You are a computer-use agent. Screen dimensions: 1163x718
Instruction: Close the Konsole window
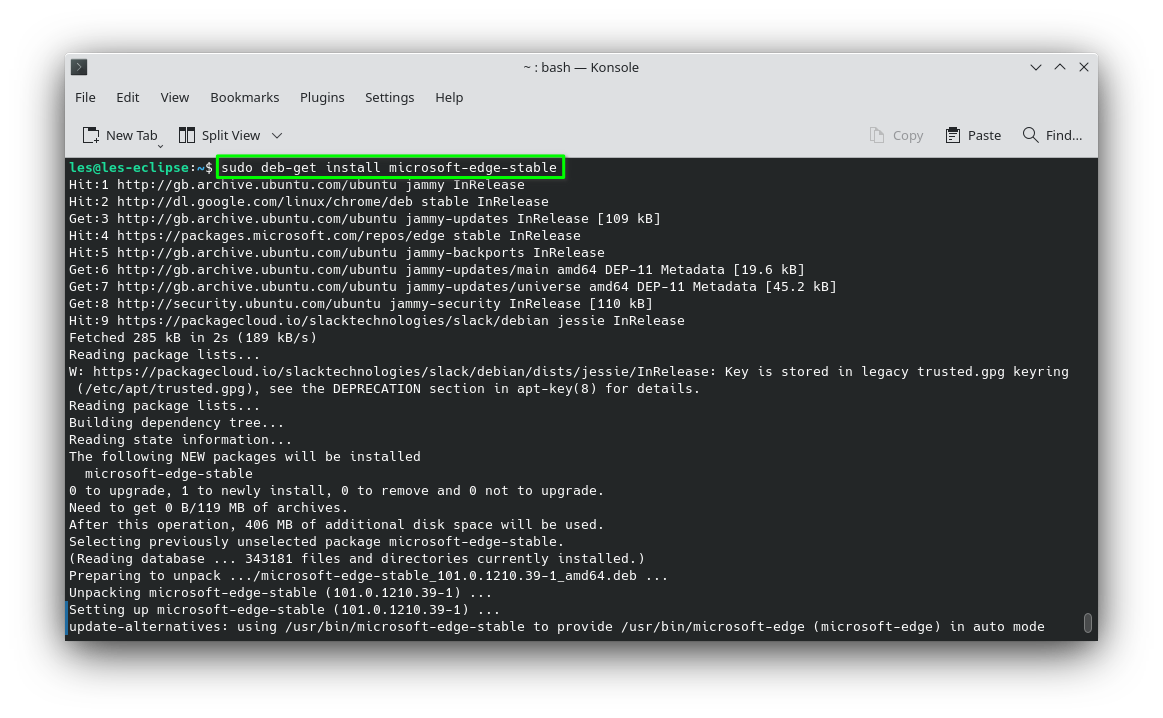[x=1084, y=67]
